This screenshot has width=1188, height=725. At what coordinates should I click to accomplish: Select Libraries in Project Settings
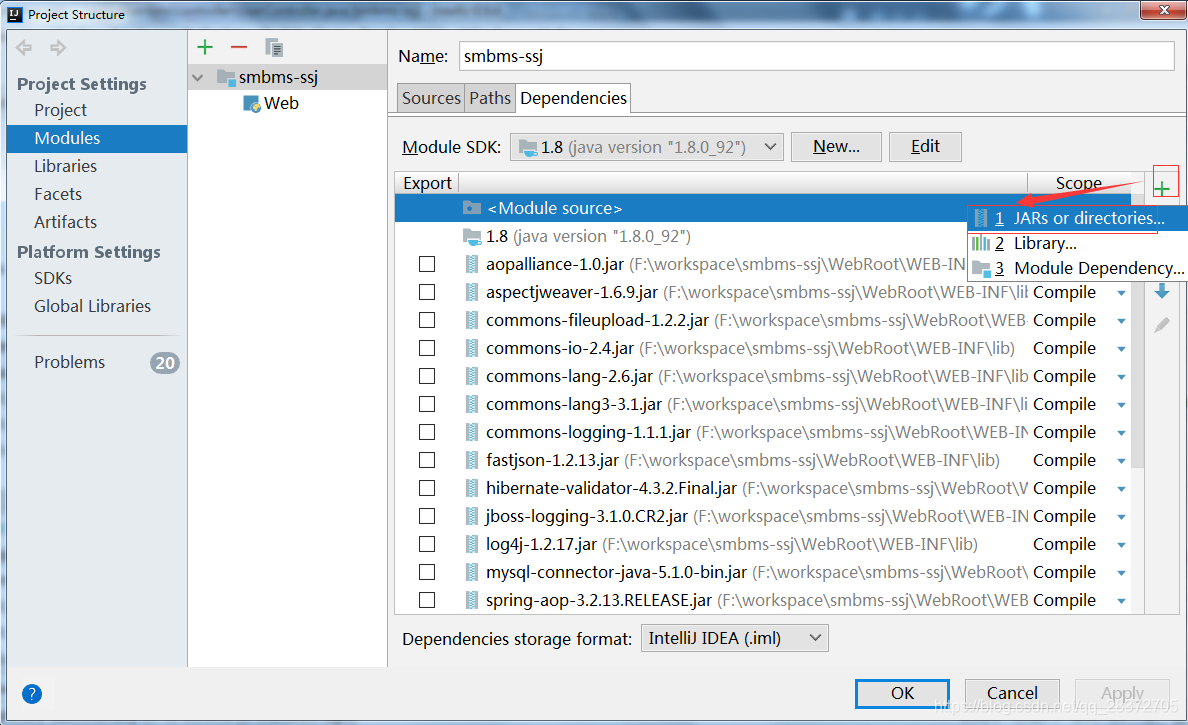click(x=97, y=166)
